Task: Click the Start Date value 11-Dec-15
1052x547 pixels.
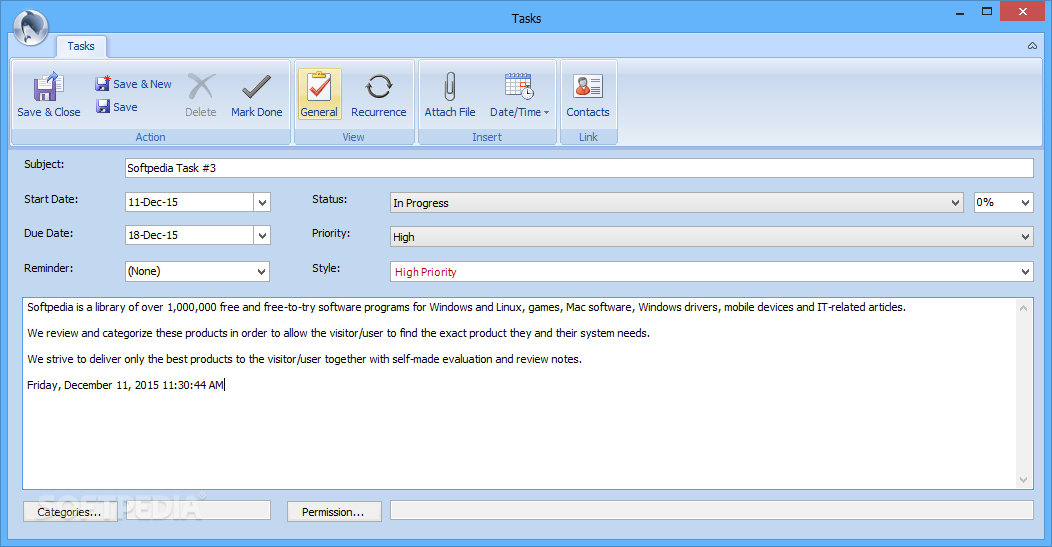Action: click(x=153, y=202)
